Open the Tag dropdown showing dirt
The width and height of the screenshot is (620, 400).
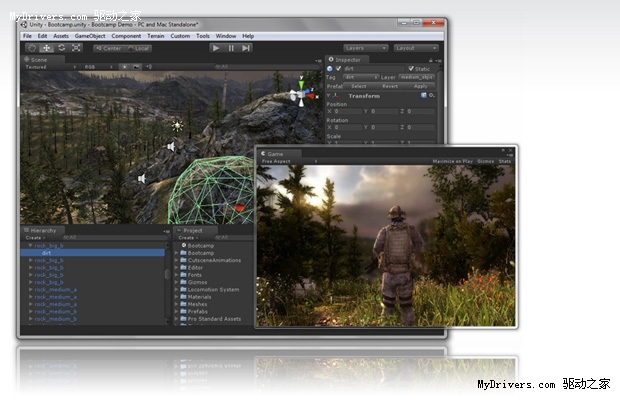(x=360, y=77)
